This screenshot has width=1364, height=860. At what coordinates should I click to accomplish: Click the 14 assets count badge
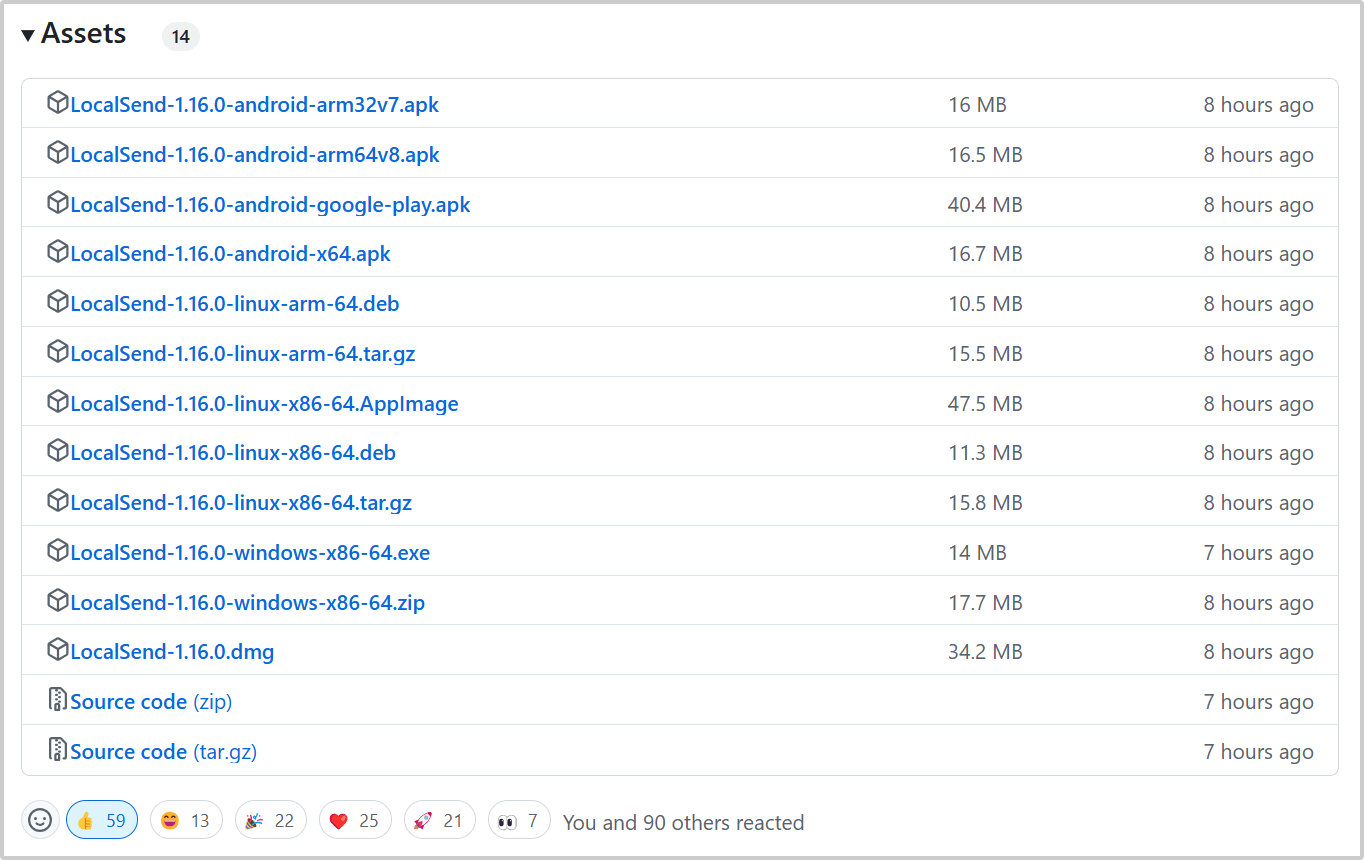[180, 37]
